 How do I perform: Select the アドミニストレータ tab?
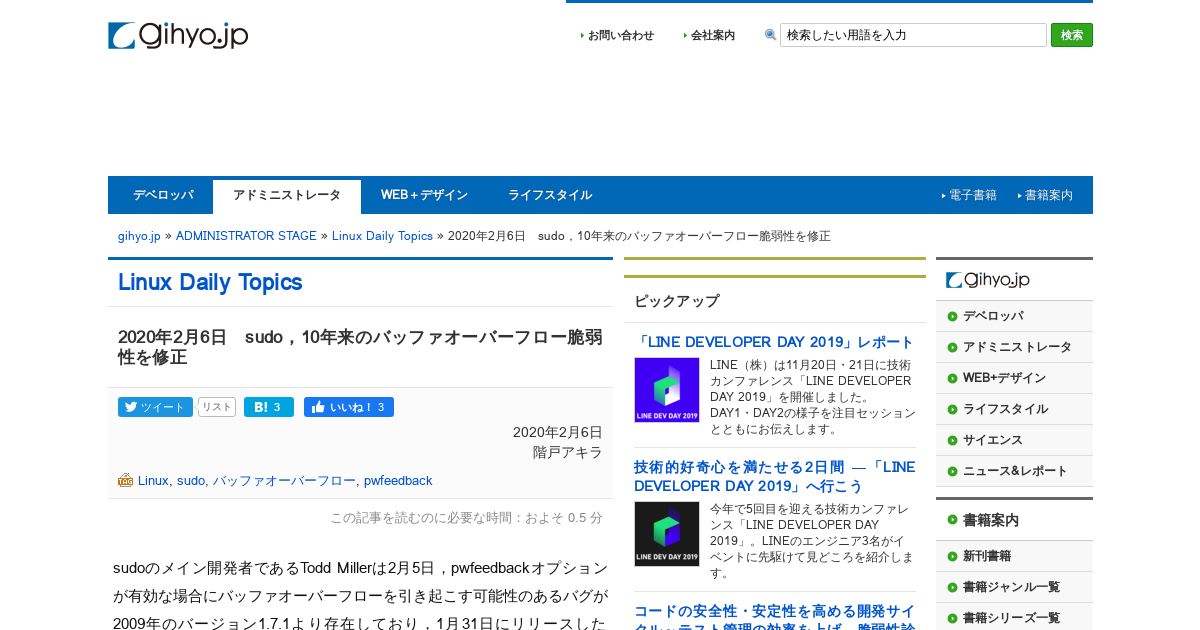(x=287, y=196)
